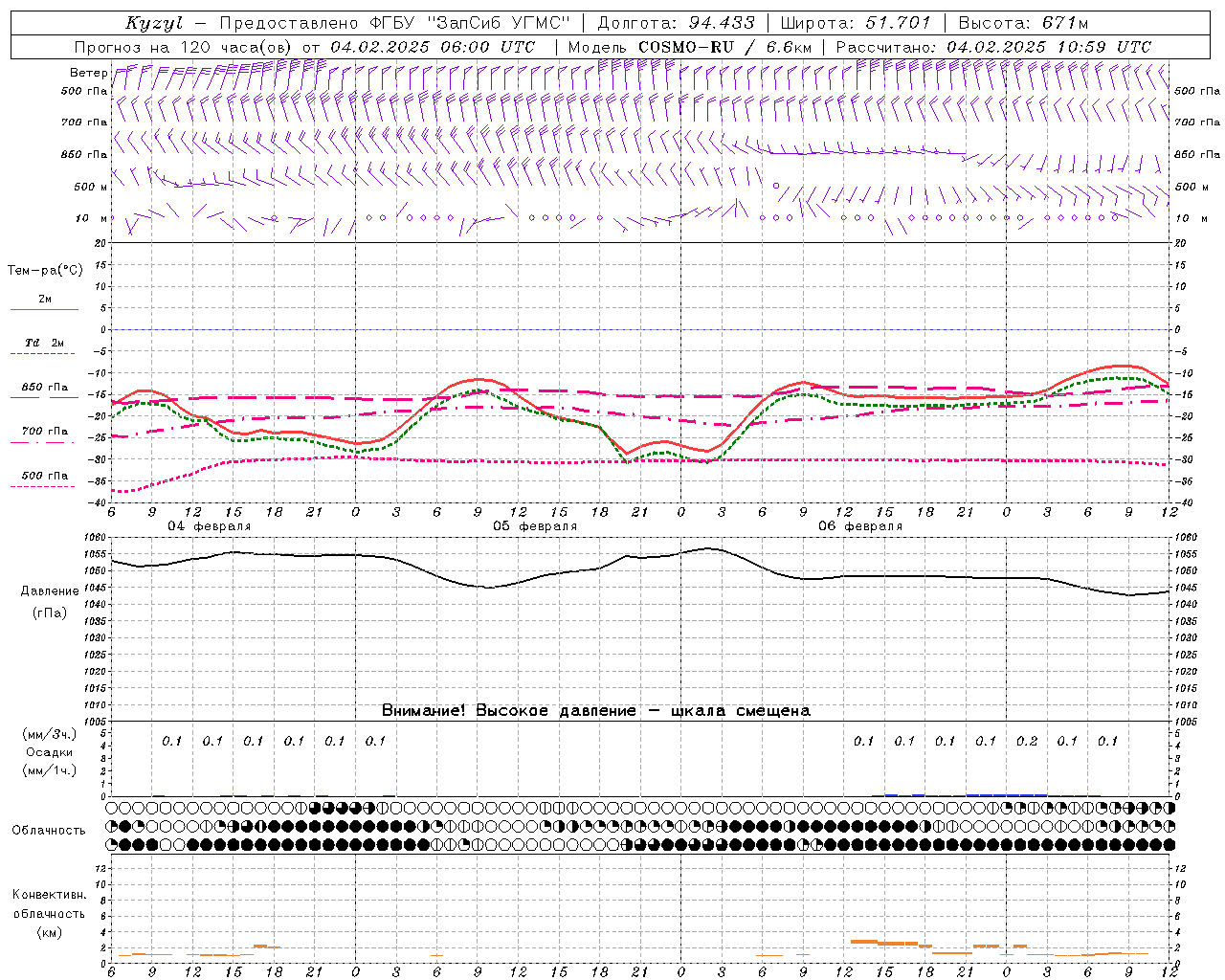The image size is (1225, 980).
Task: Click the high pressure warning text
Action: 595,711
